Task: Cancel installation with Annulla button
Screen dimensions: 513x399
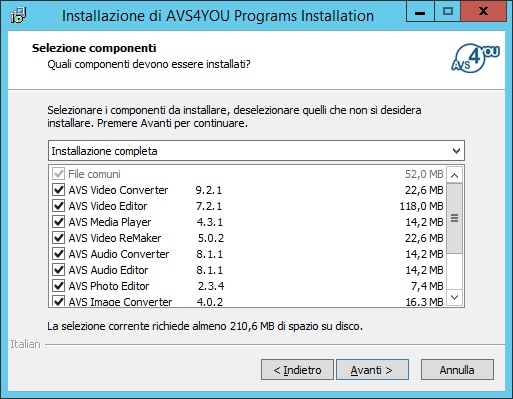Action: pyautogui.click(x=457, y=370)
